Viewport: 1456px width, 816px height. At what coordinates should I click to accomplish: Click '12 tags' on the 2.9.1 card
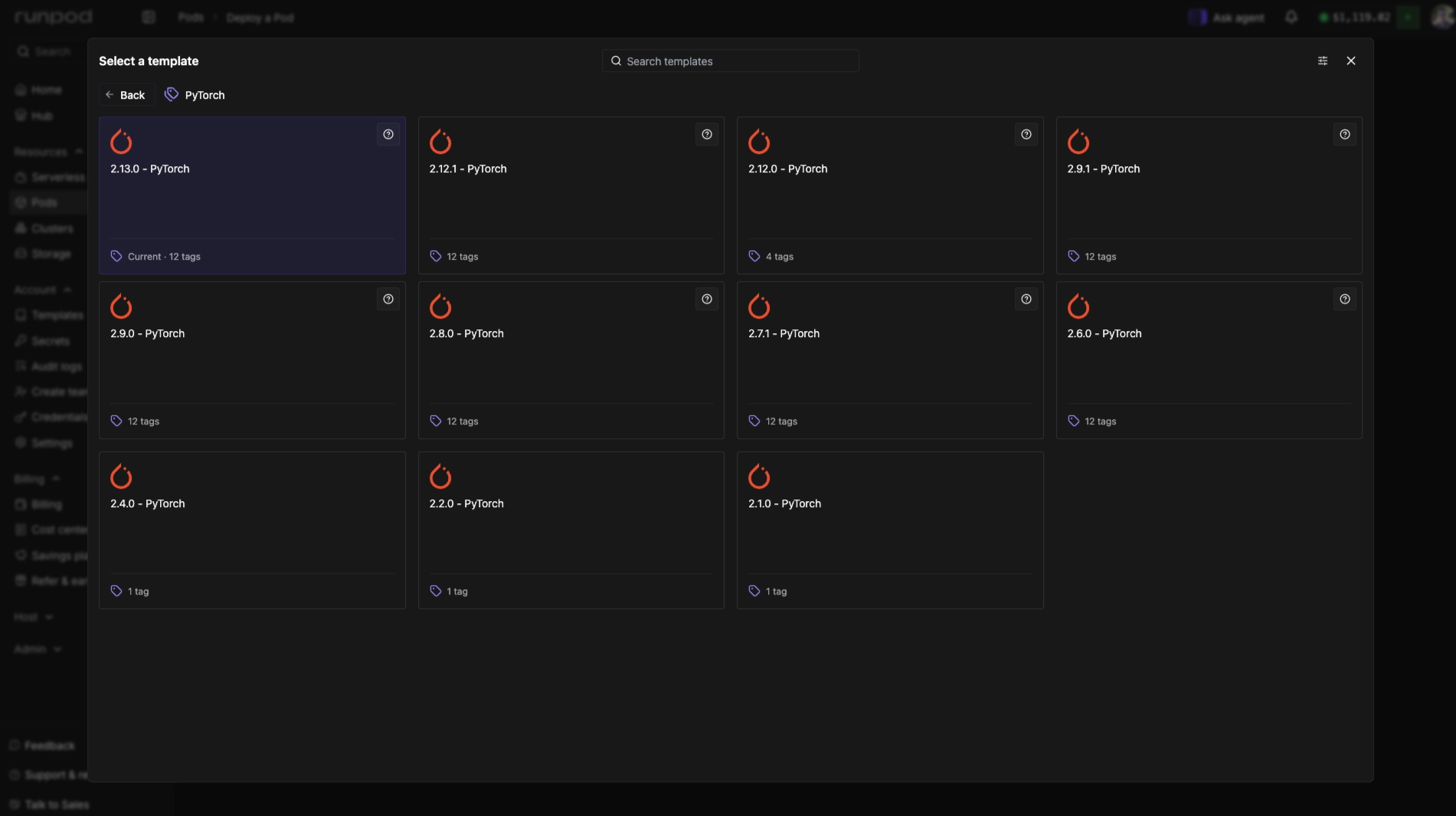coord(1101,257)
